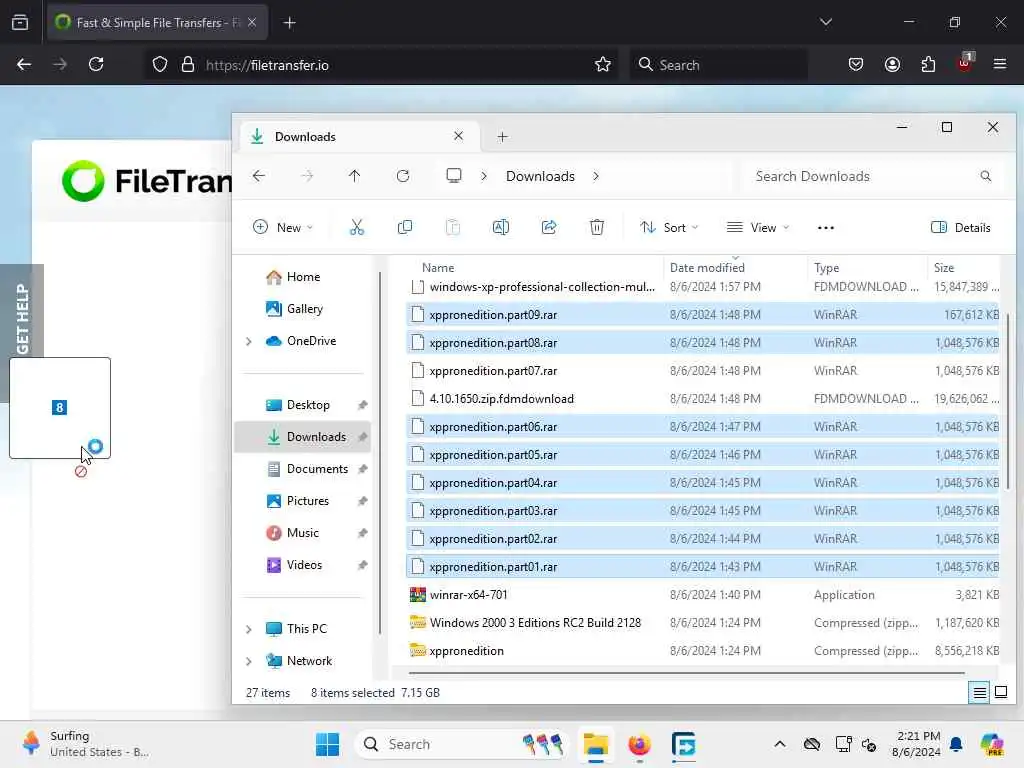Click the file list horizontal scrollbar

click(x=686, y=672)
